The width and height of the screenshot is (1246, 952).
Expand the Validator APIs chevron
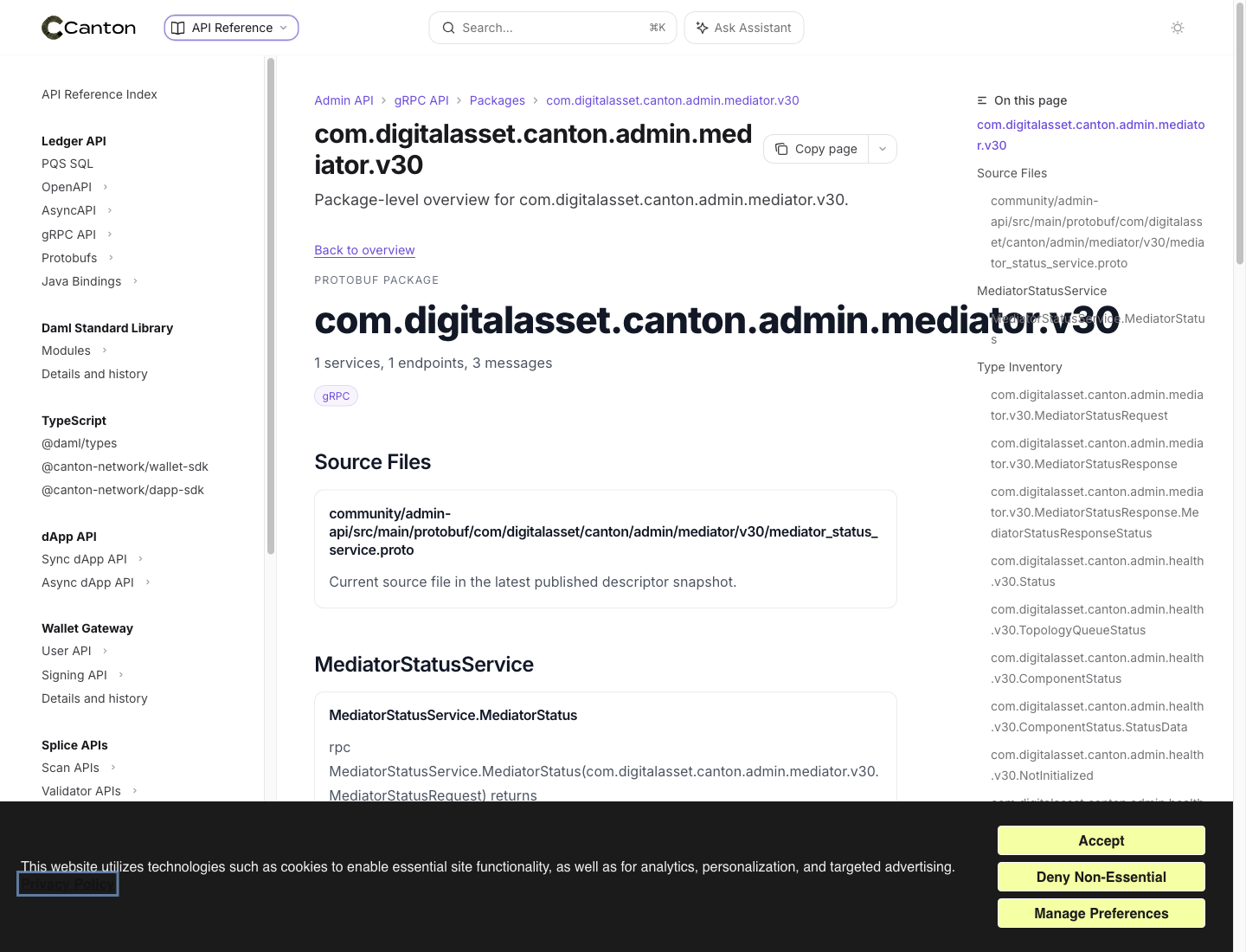tap(135, 791)
